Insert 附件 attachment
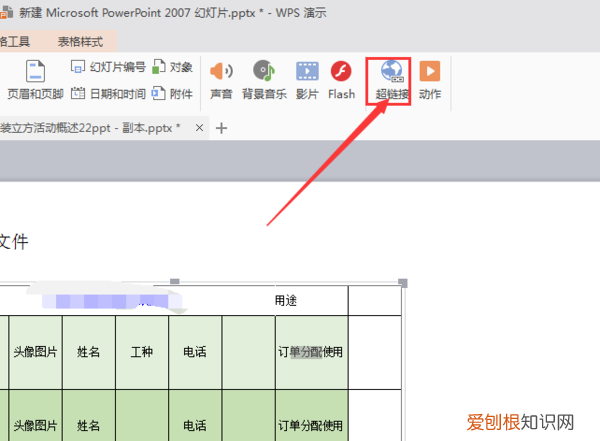Screen dimensions: 600x441 [172, 93]
